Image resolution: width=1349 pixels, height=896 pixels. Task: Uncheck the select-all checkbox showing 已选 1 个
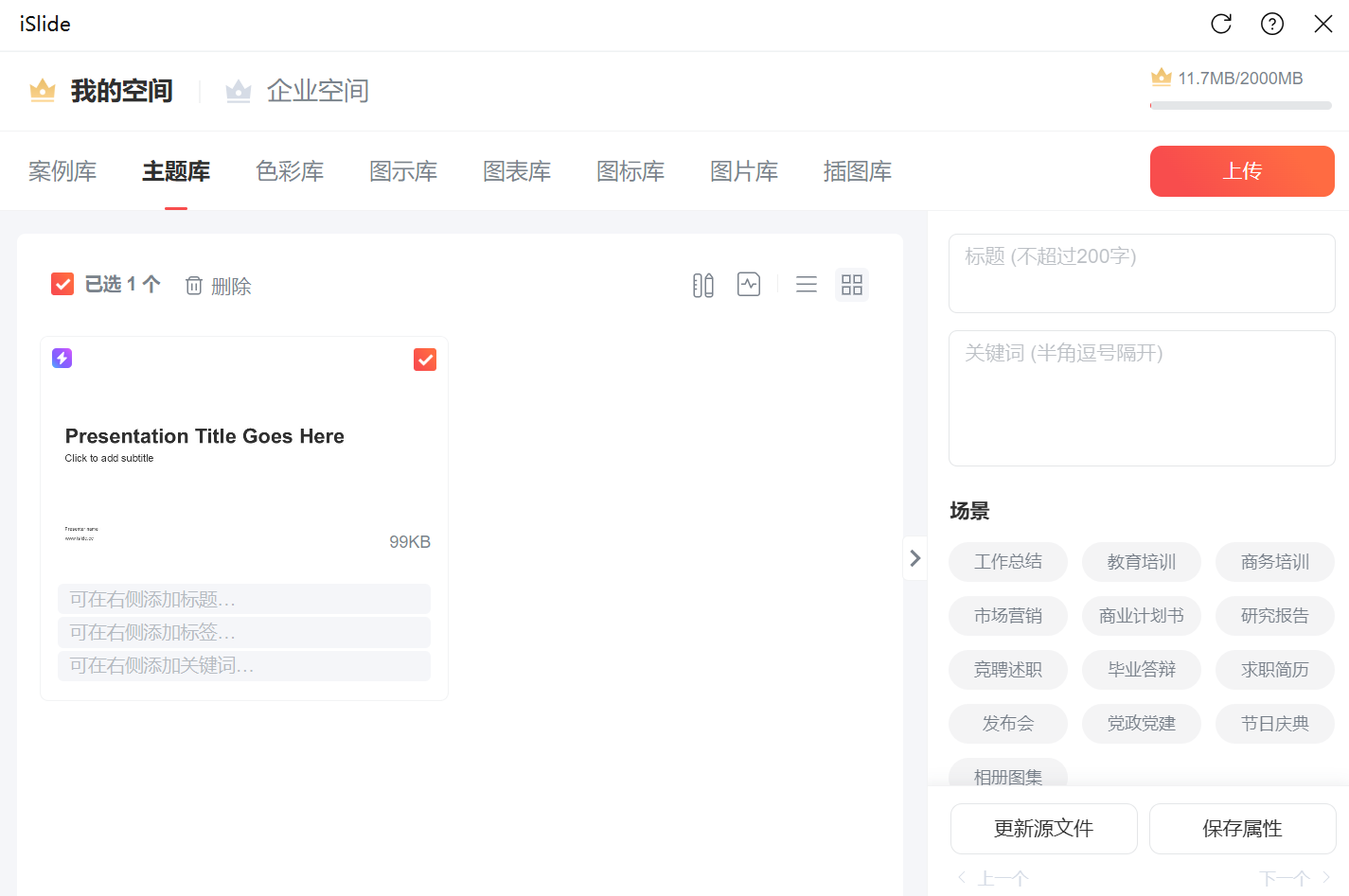point(62,284)
